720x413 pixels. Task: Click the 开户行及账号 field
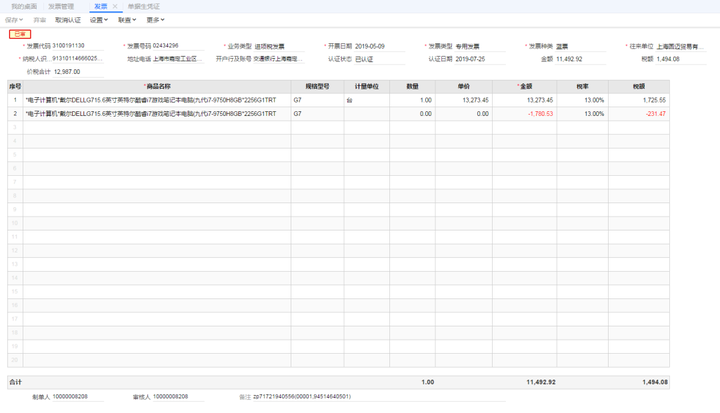click(x=279, y=59)
